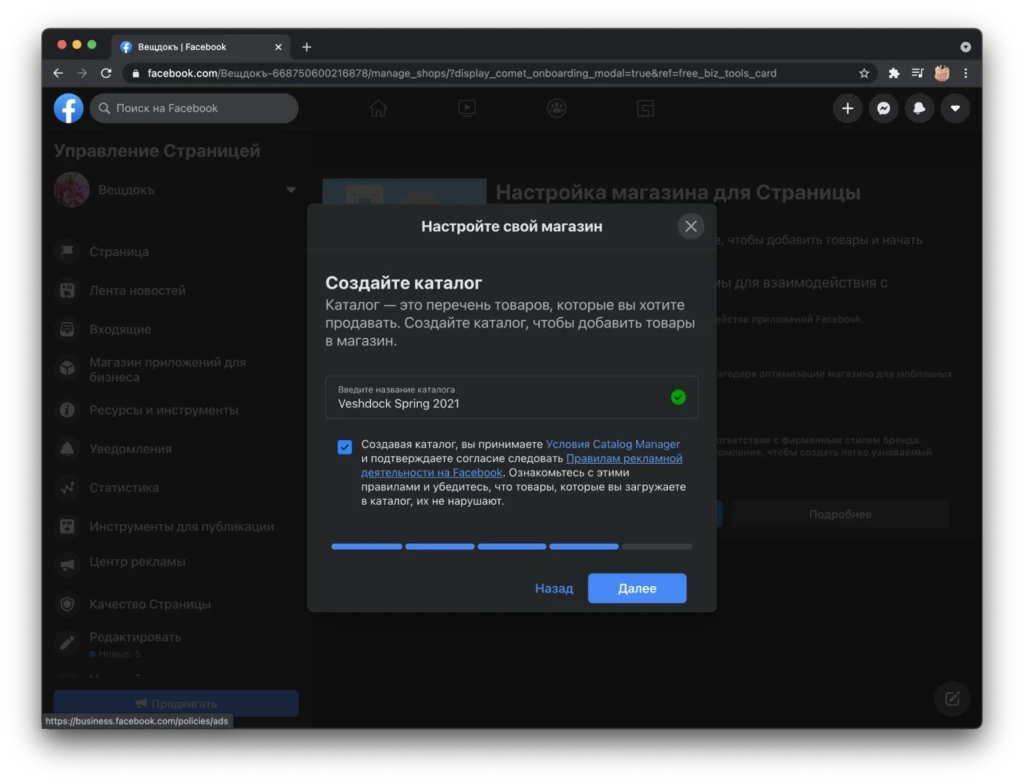Click the browser address bar URL
Viewport: 1024px width, 784px height.
(x=462, y=73)
